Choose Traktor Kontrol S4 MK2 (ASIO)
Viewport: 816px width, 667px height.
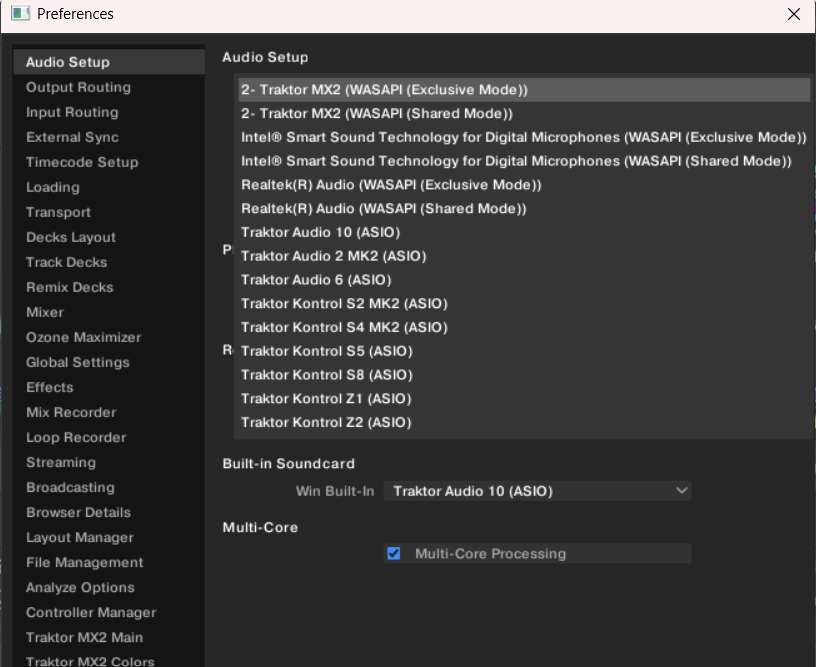coord(524,327)
